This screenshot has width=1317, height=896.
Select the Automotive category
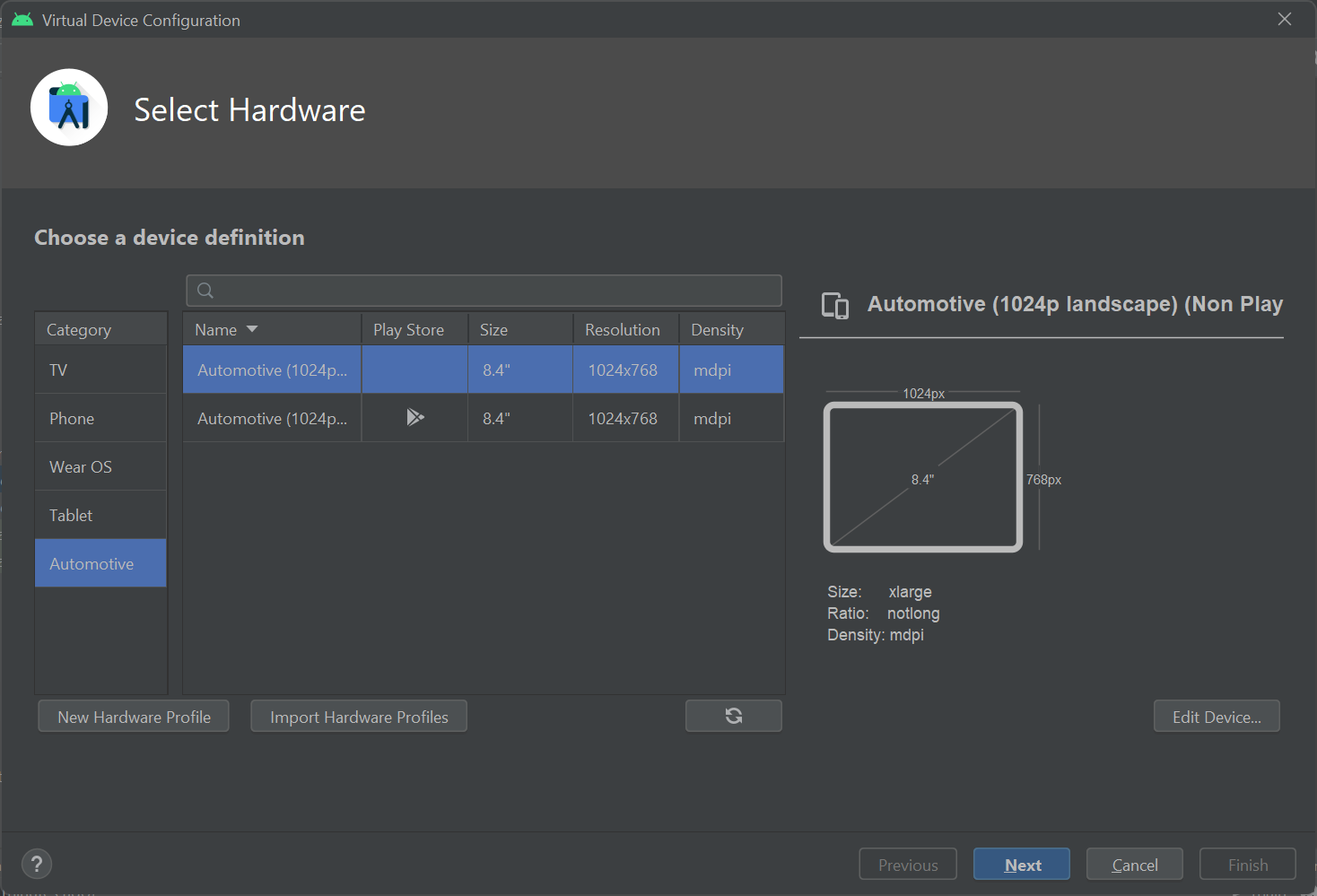click(x=100, y=563)
